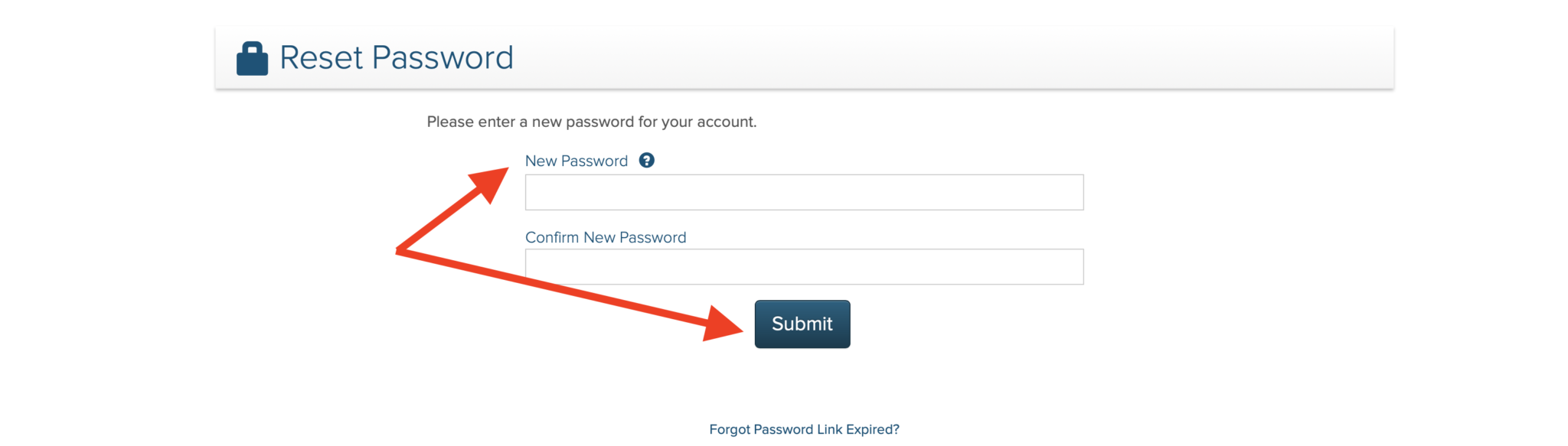
Task: Click the 'Please enter a new password' instruction text
Action: tap(591, 122)
